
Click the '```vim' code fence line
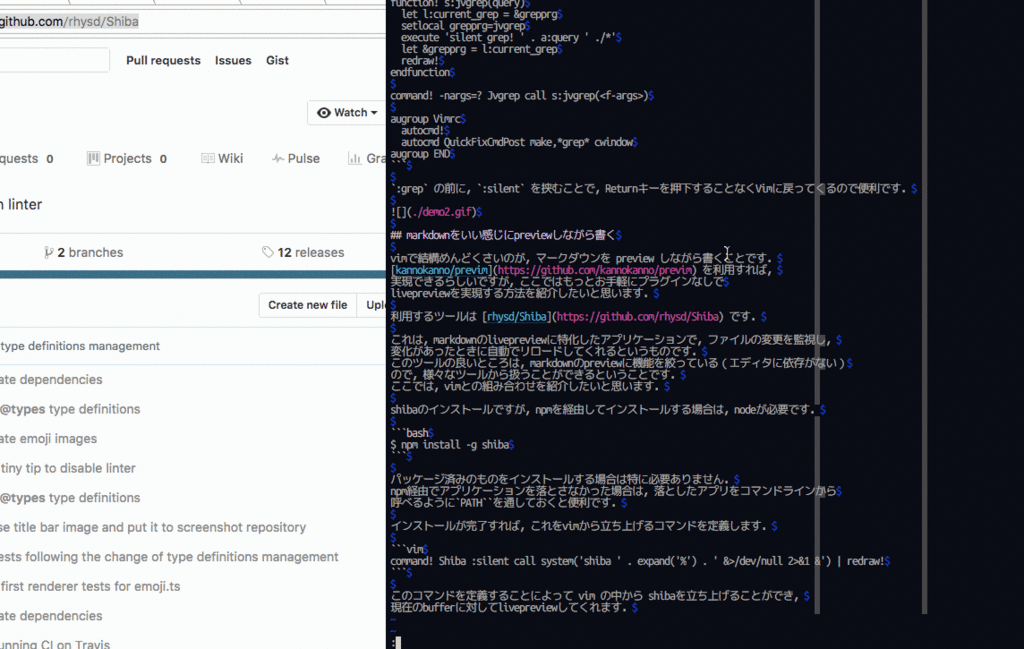[409, 549]
